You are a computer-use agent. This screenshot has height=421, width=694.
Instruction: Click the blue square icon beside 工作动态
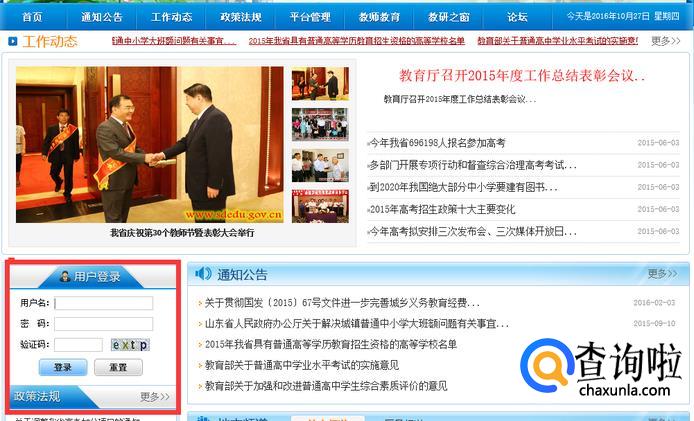pos(12,41)
